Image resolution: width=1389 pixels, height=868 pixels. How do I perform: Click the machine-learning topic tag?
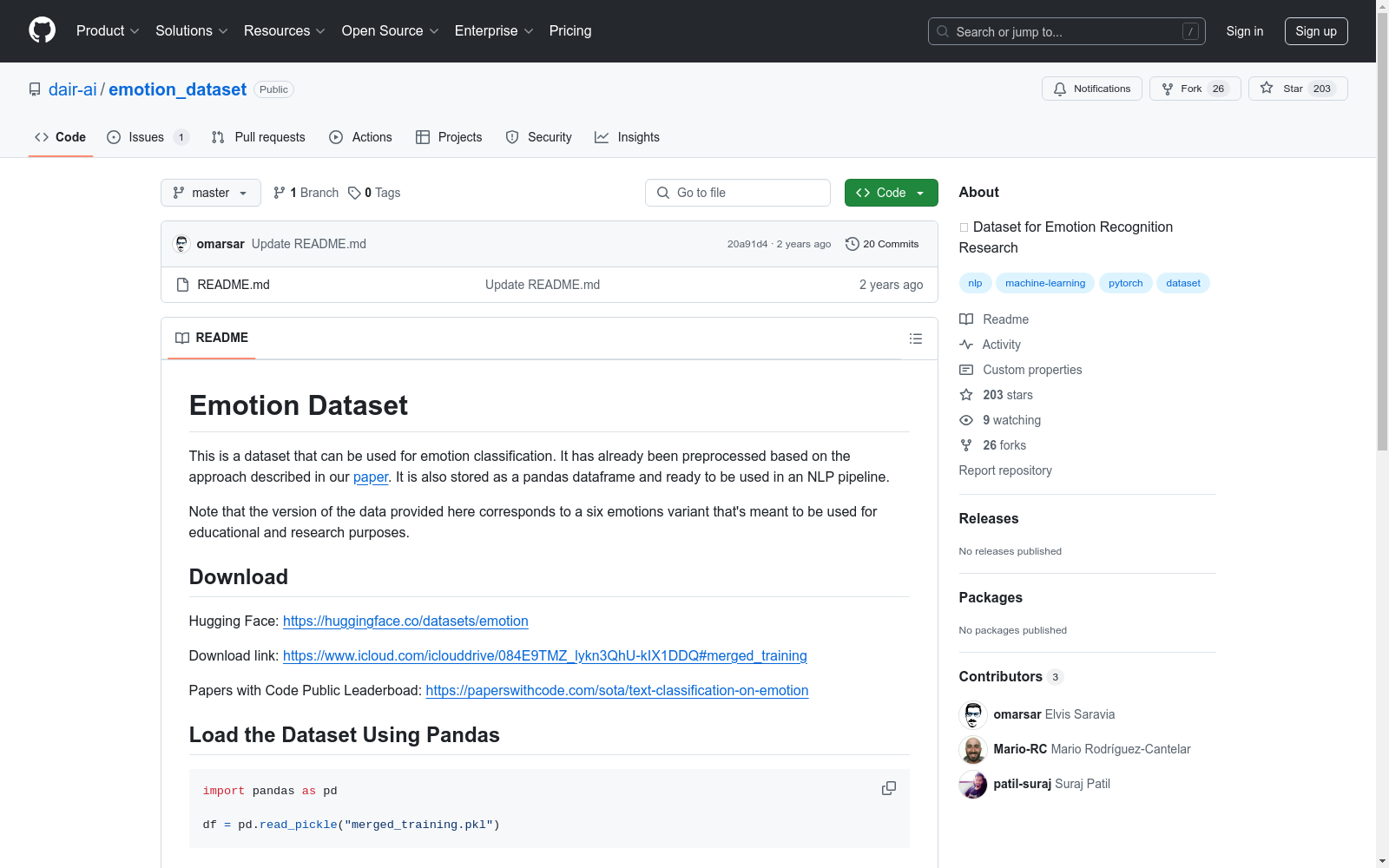click(1045, 283)
